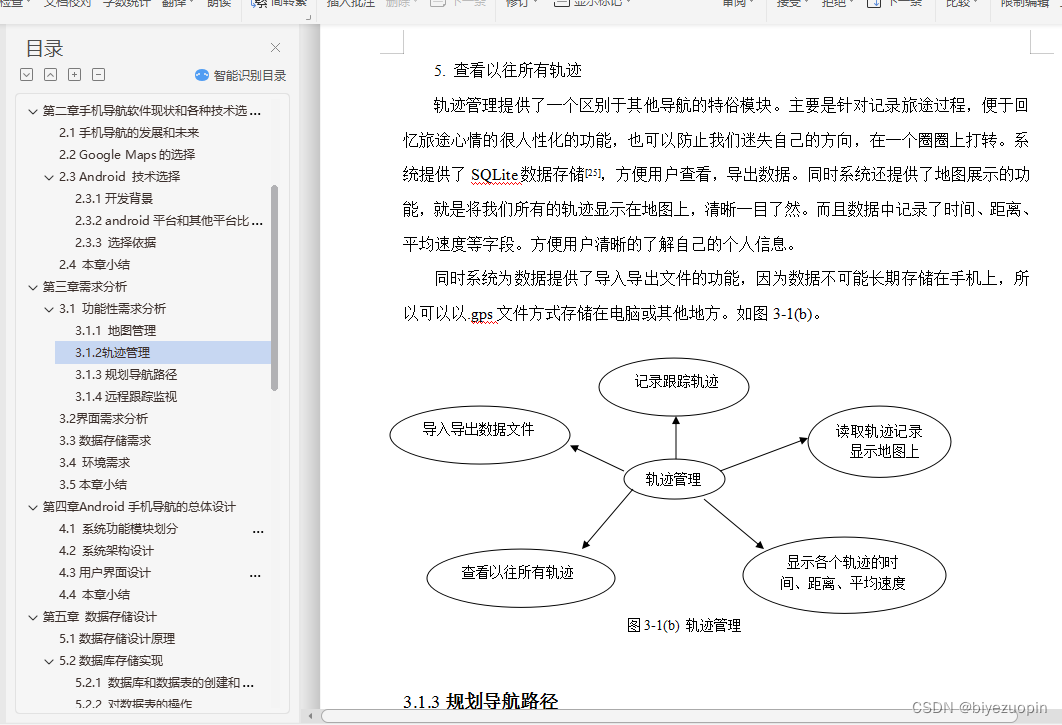
Task: Click the down-chevron expand icon under 目录
Action: [26, 75]
